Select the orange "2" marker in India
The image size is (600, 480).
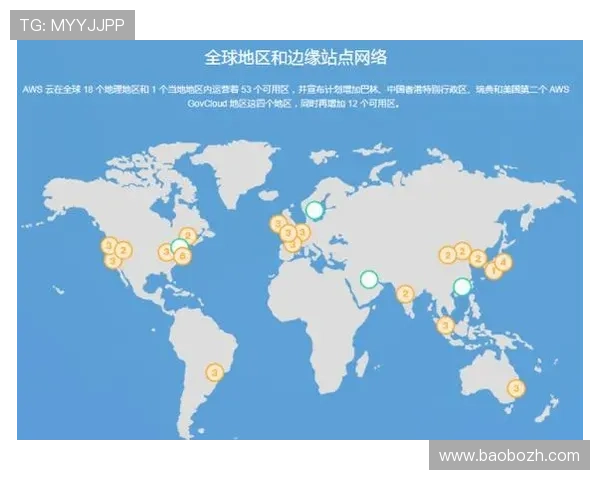405,294
